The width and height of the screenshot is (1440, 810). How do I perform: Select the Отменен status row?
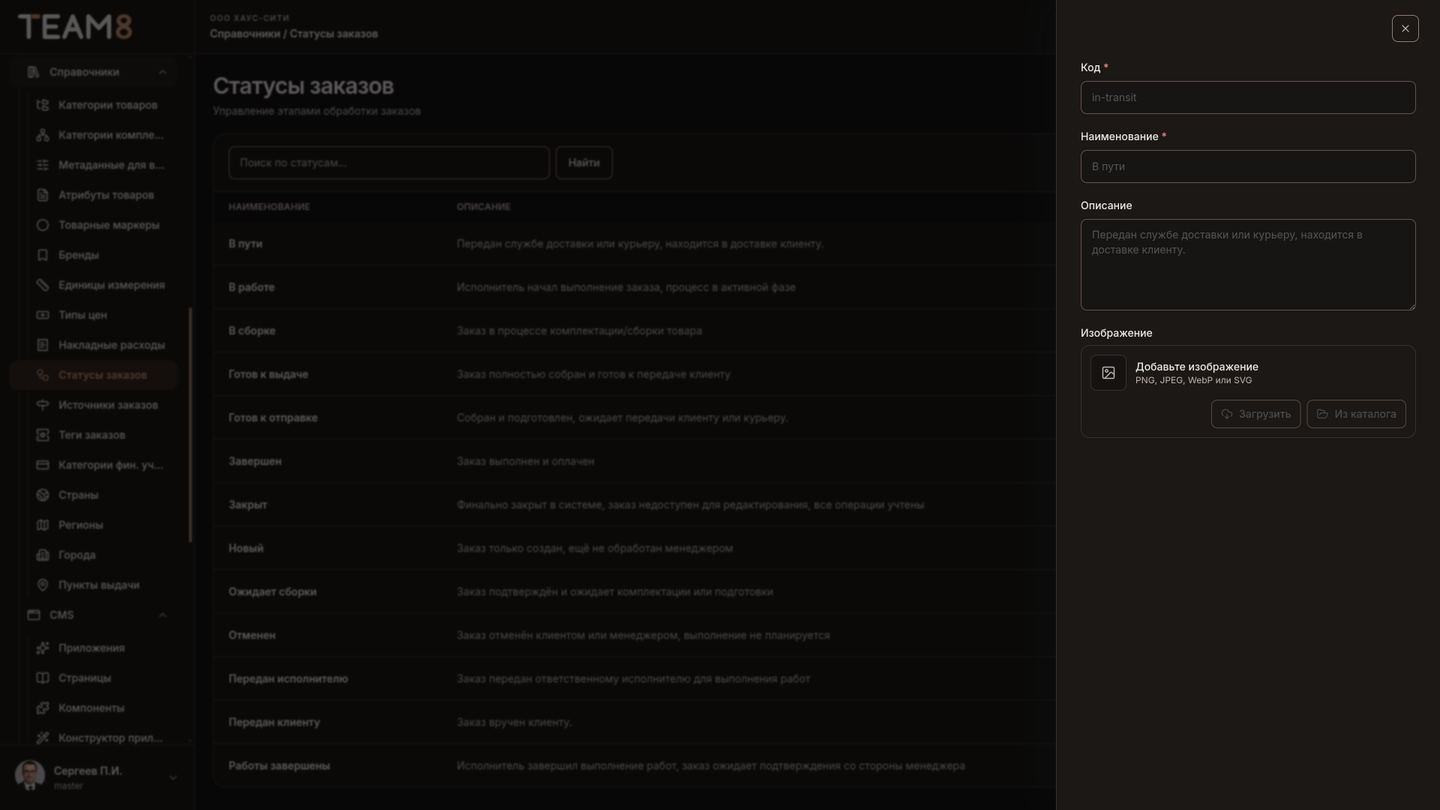[635, 635]
